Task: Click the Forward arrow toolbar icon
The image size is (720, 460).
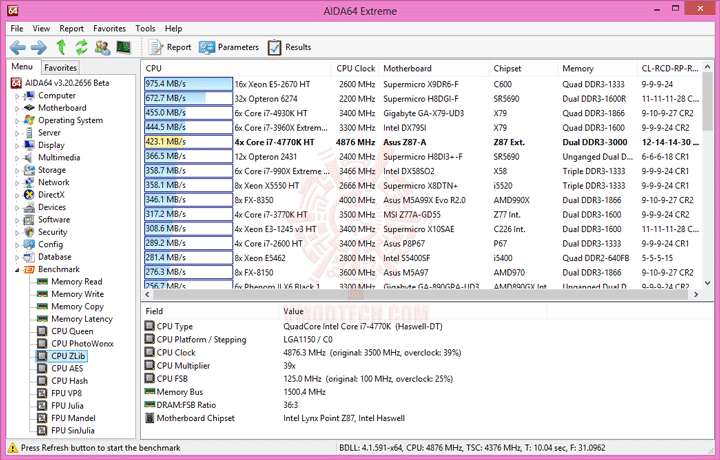Action: tap(39, 47)
